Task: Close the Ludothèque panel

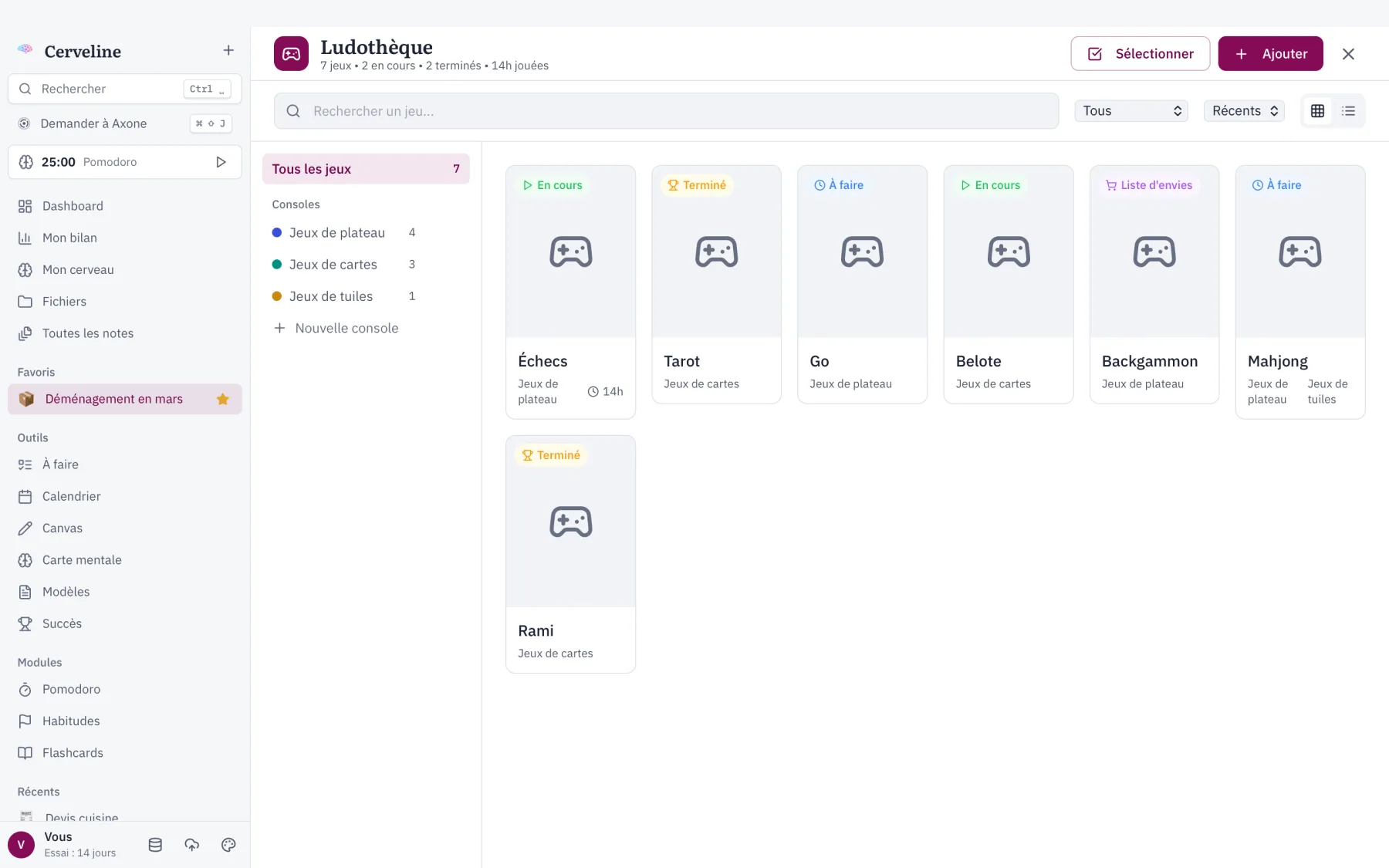Action: click(1348, 54)
